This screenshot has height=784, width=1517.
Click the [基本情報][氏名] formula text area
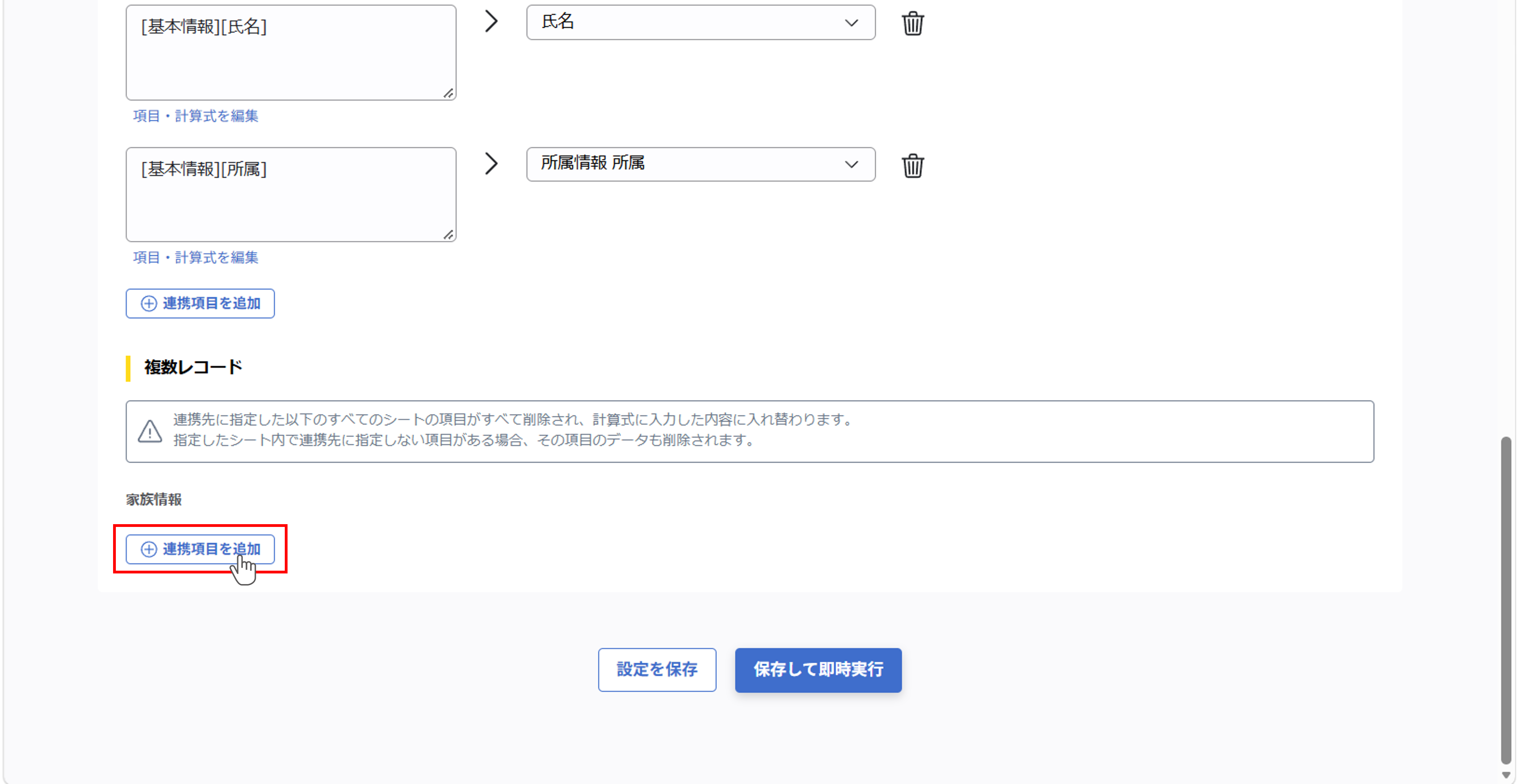tap(291, 52)
